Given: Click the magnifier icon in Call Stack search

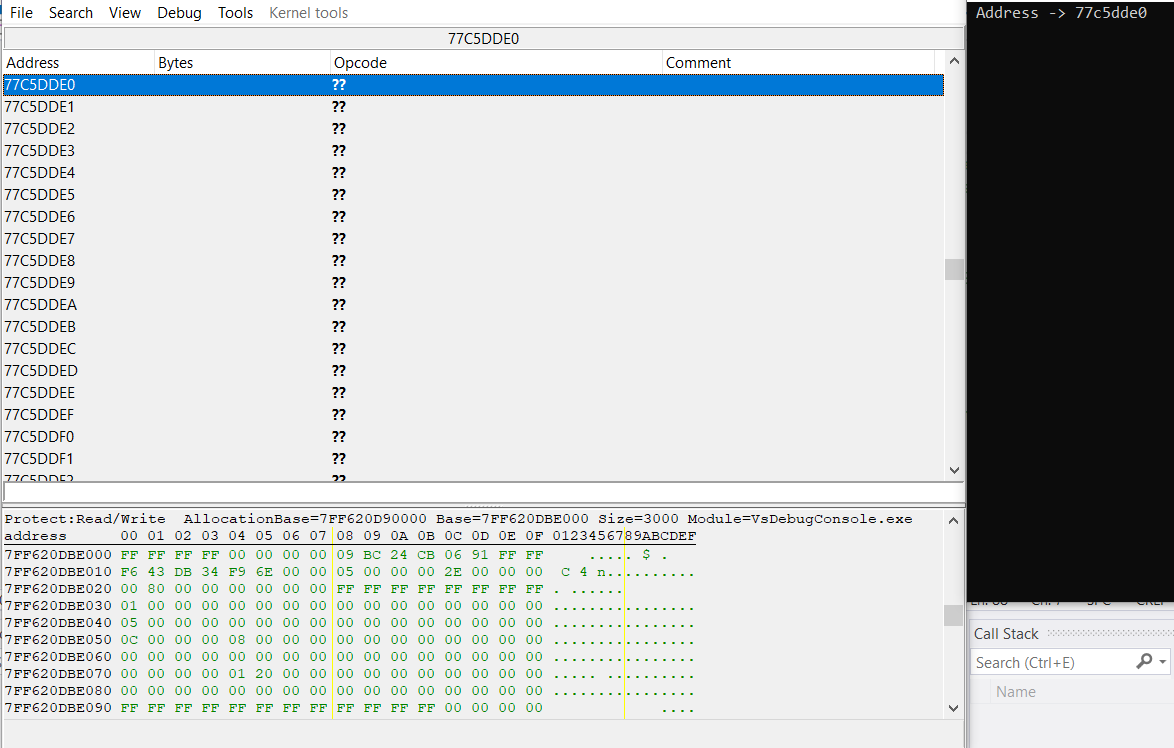Looking at the screenshot, I should (1144, 662).
